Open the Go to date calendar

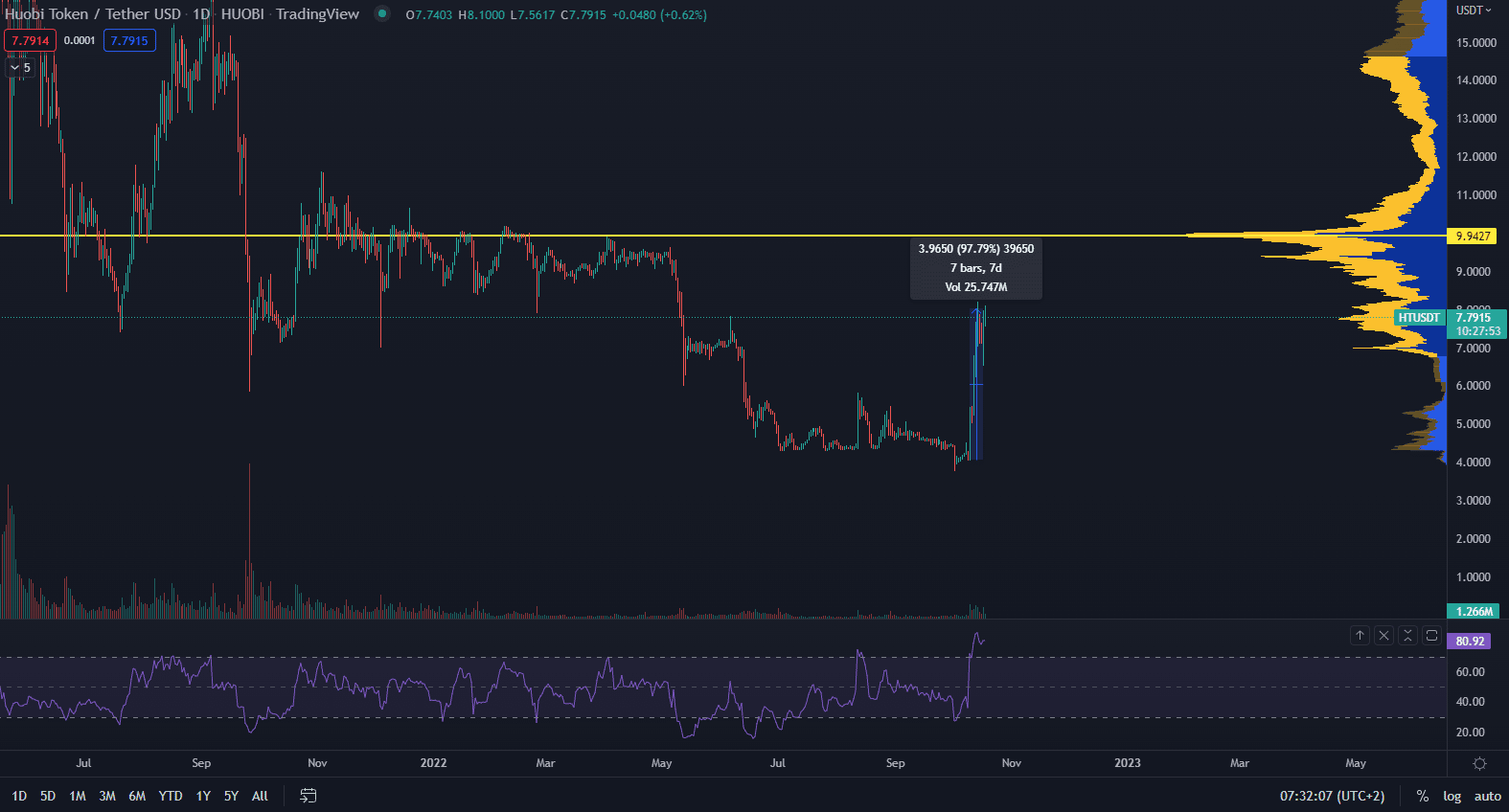(x=308, y=796)
